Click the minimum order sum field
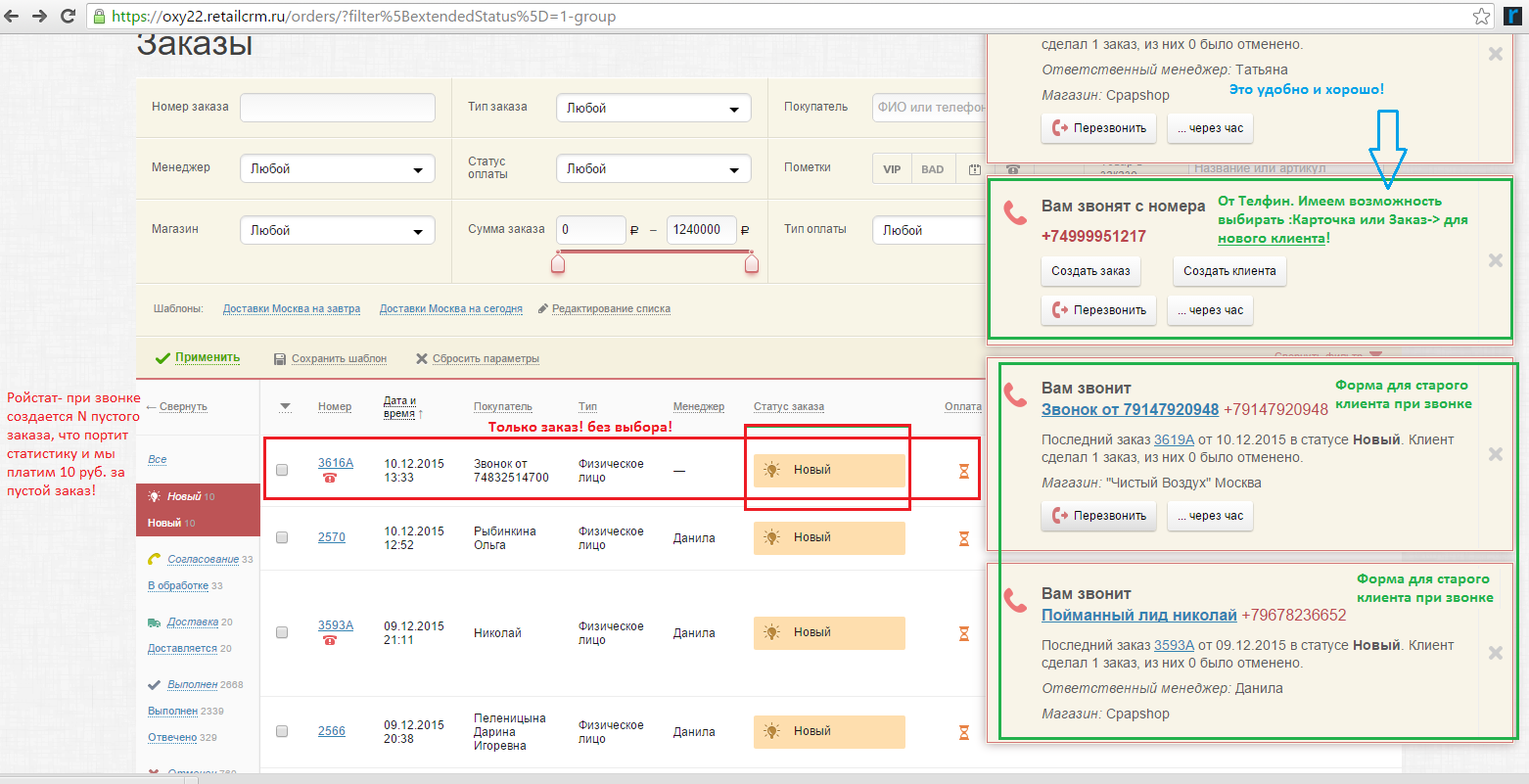Image resolution: width=1529 pixels, height=784 pixels. (591, 230)
